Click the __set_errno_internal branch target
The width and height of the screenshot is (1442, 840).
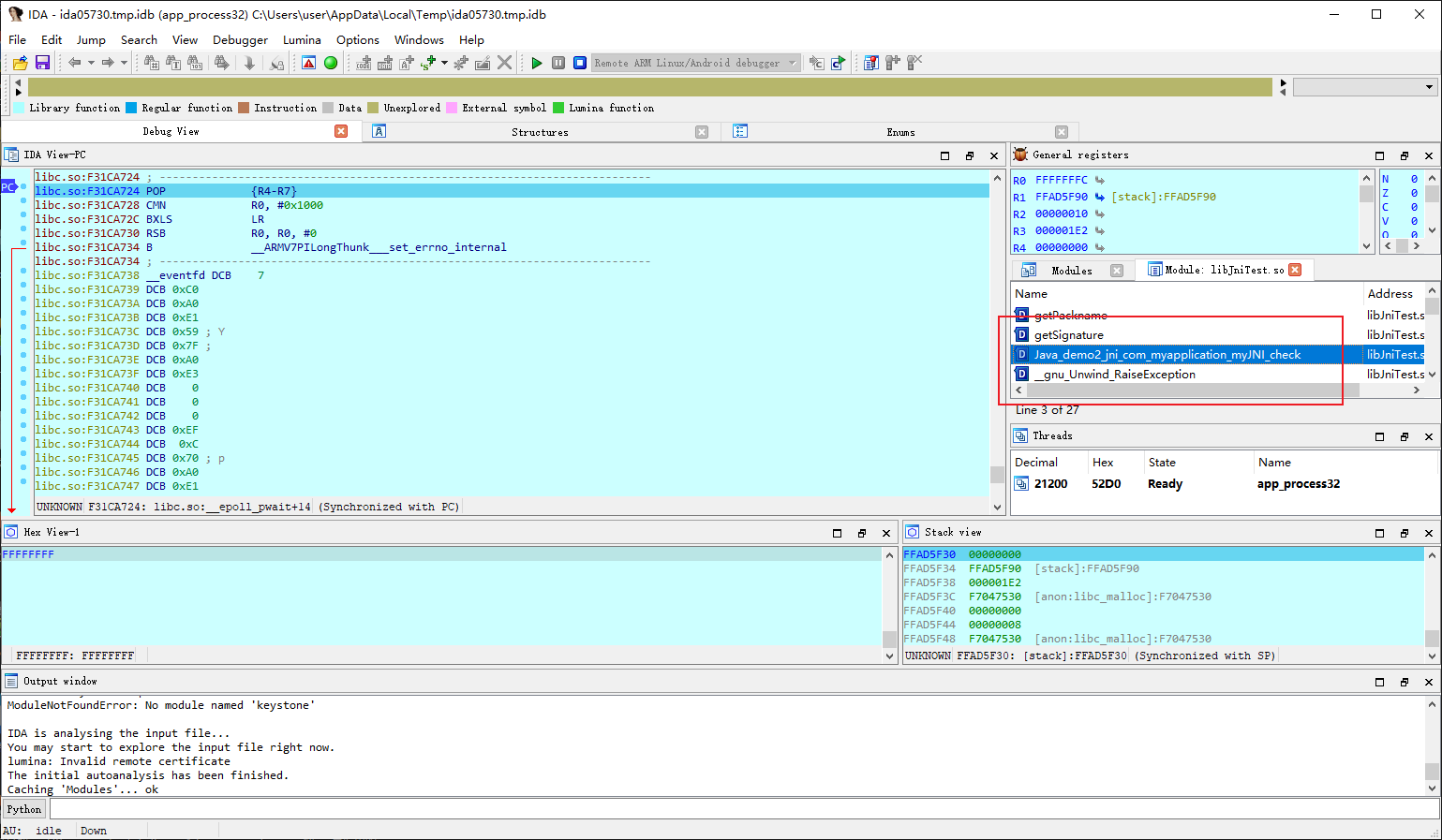(379, 247)
